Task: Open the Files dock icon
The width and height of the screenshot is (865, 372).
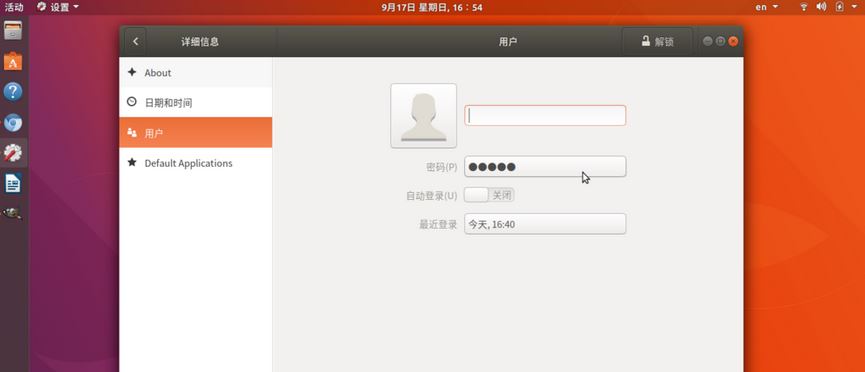Action: pos(13,30)
